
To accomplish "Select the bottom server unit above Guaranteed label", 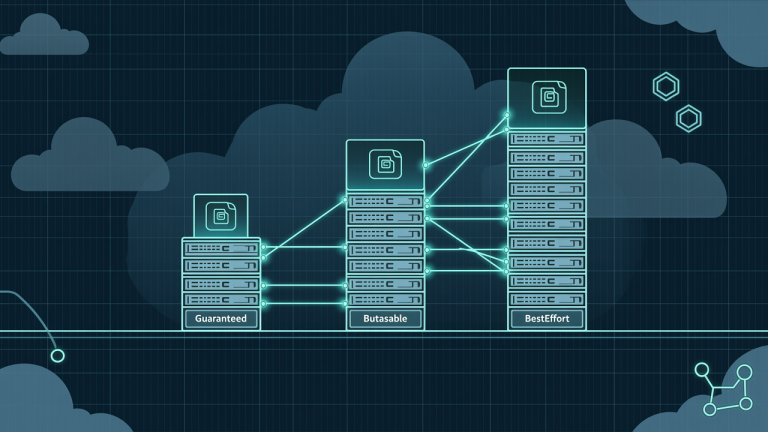I will [x=221, y=299].
